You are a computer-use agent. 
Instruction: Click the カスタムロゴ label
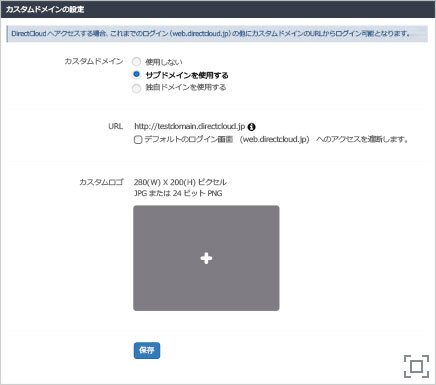101,182
